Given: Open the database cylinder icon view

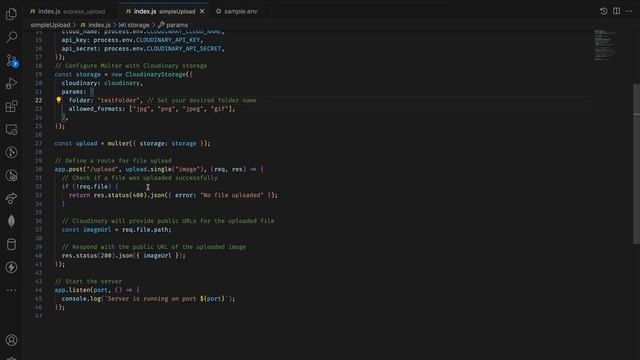Looking at the screenshot, I should coord(11,244).
